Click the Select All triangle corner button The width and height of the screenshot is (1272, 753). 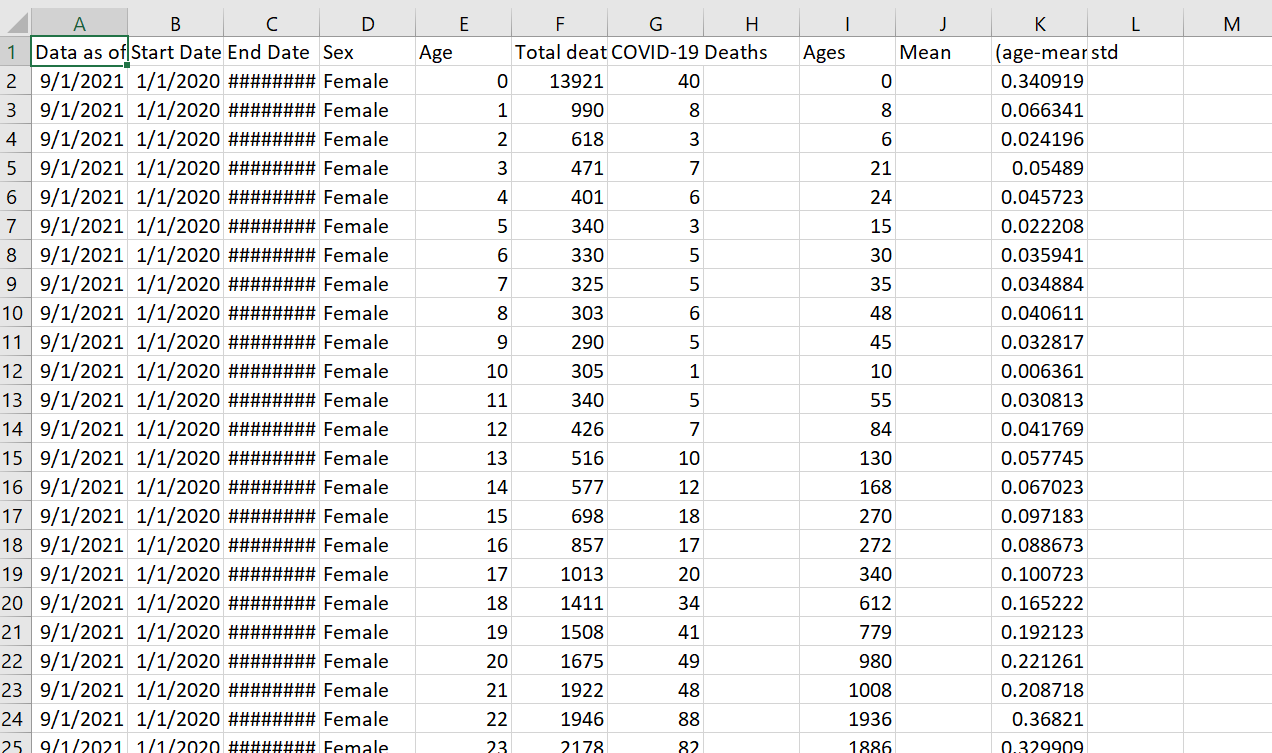point(14,22)
